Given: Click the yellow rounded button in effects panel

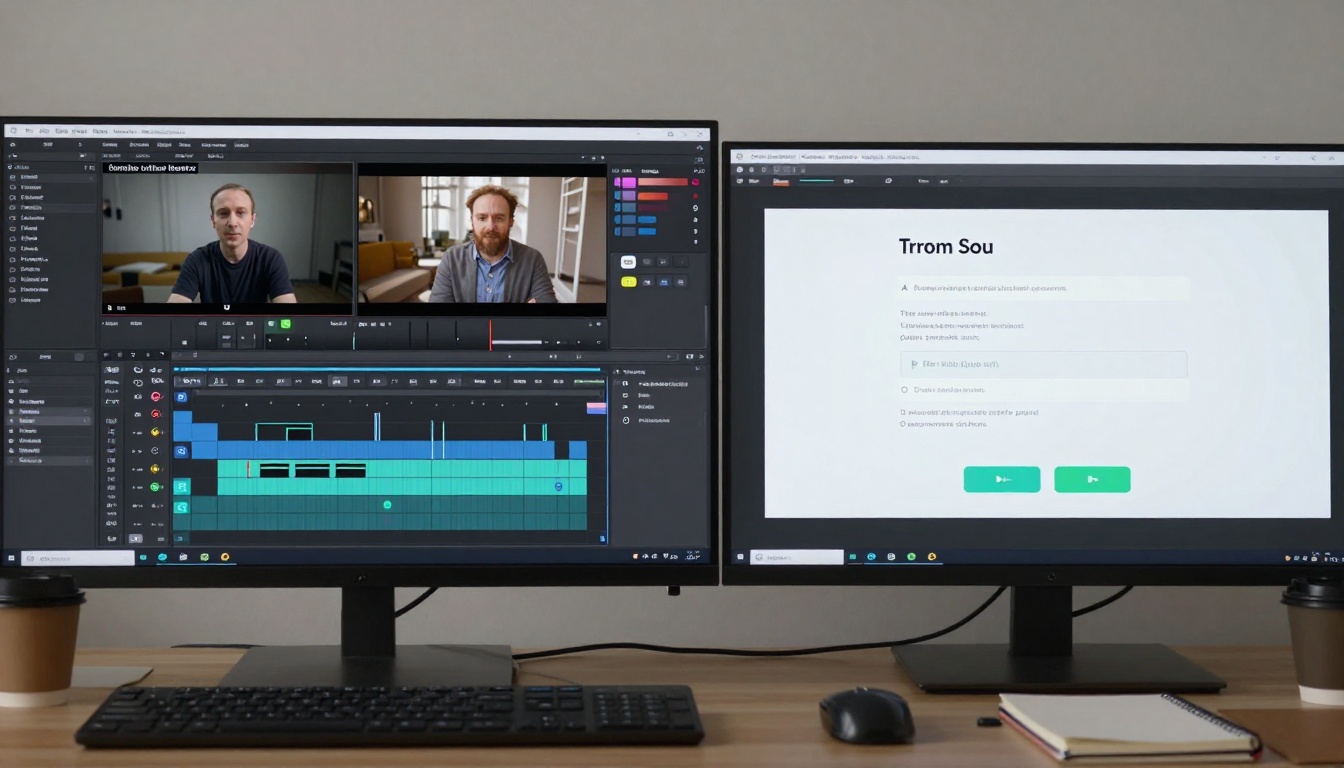Looking at the screenshot, I should 629,282.
